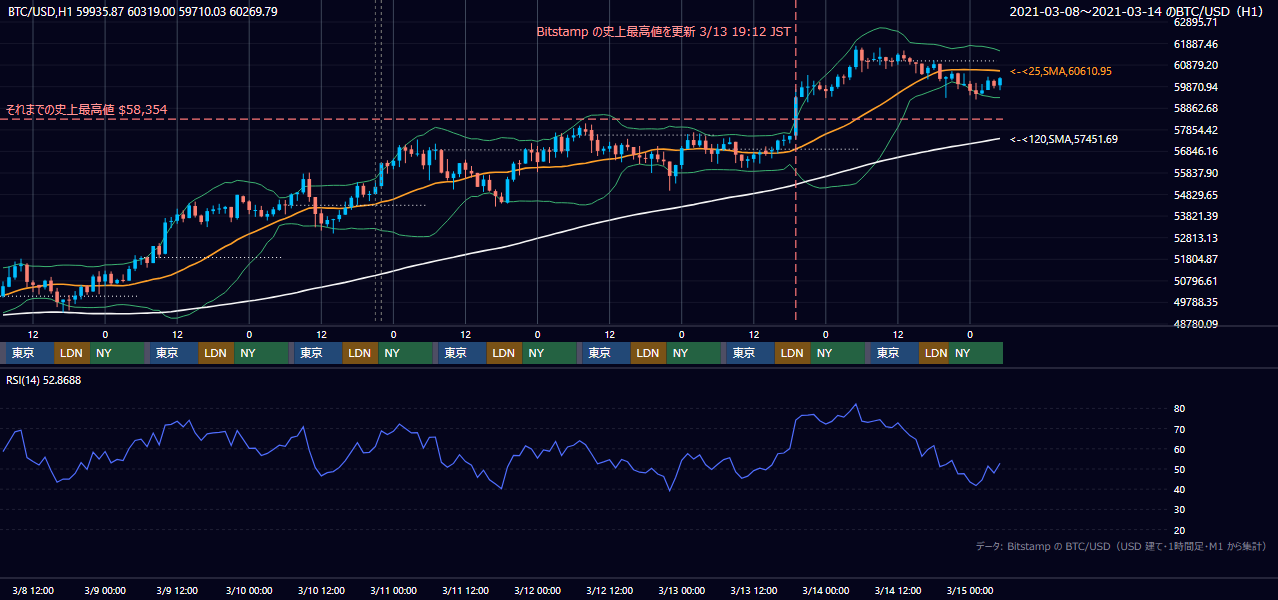1278x600 pixels.
Task: Click the 53821.39 price axis label
Action: point(1195,216)
